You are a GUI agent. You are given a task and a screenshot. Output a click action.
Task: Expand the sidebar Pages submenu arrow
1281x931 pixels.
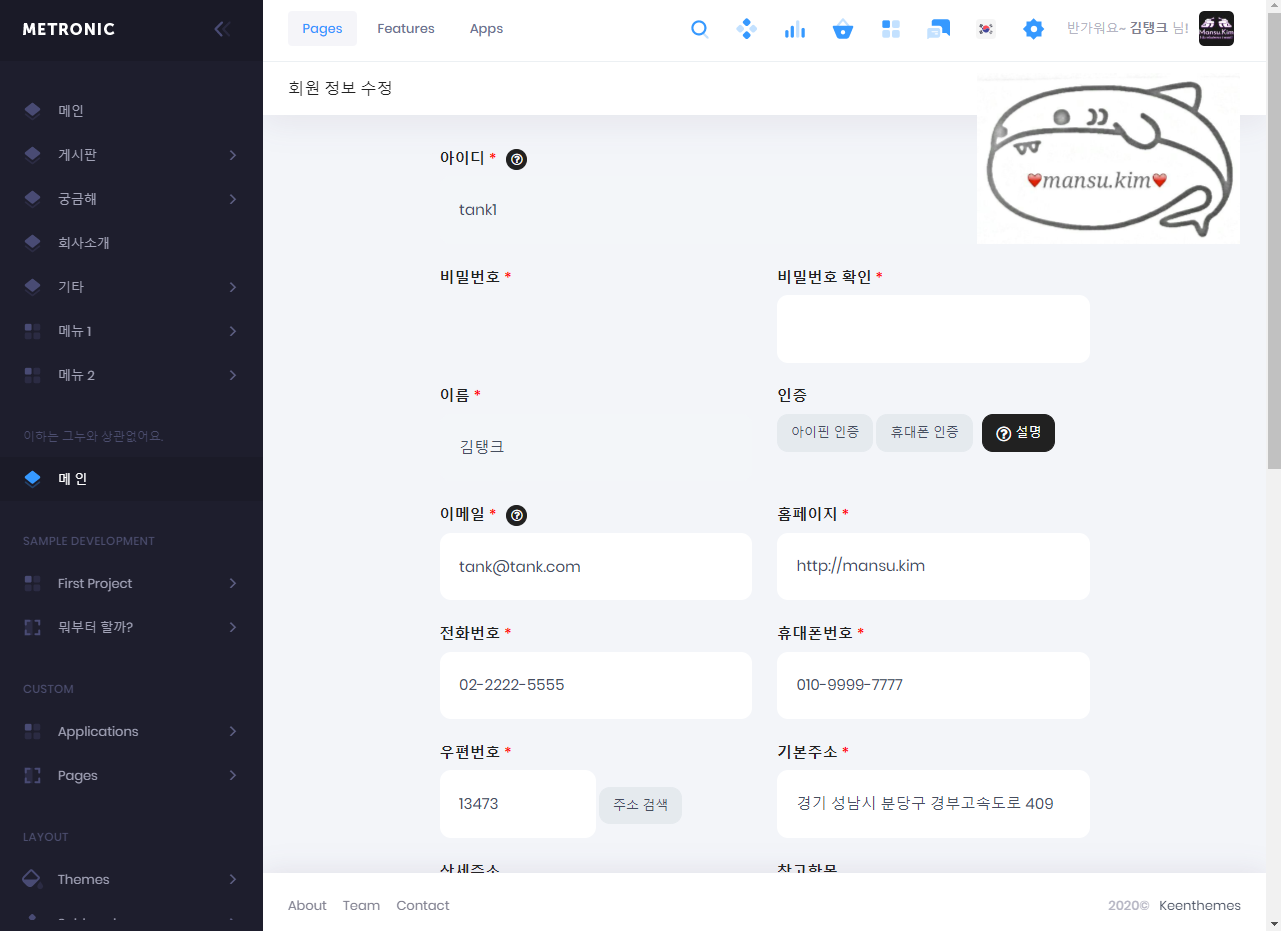click(232, 775)
